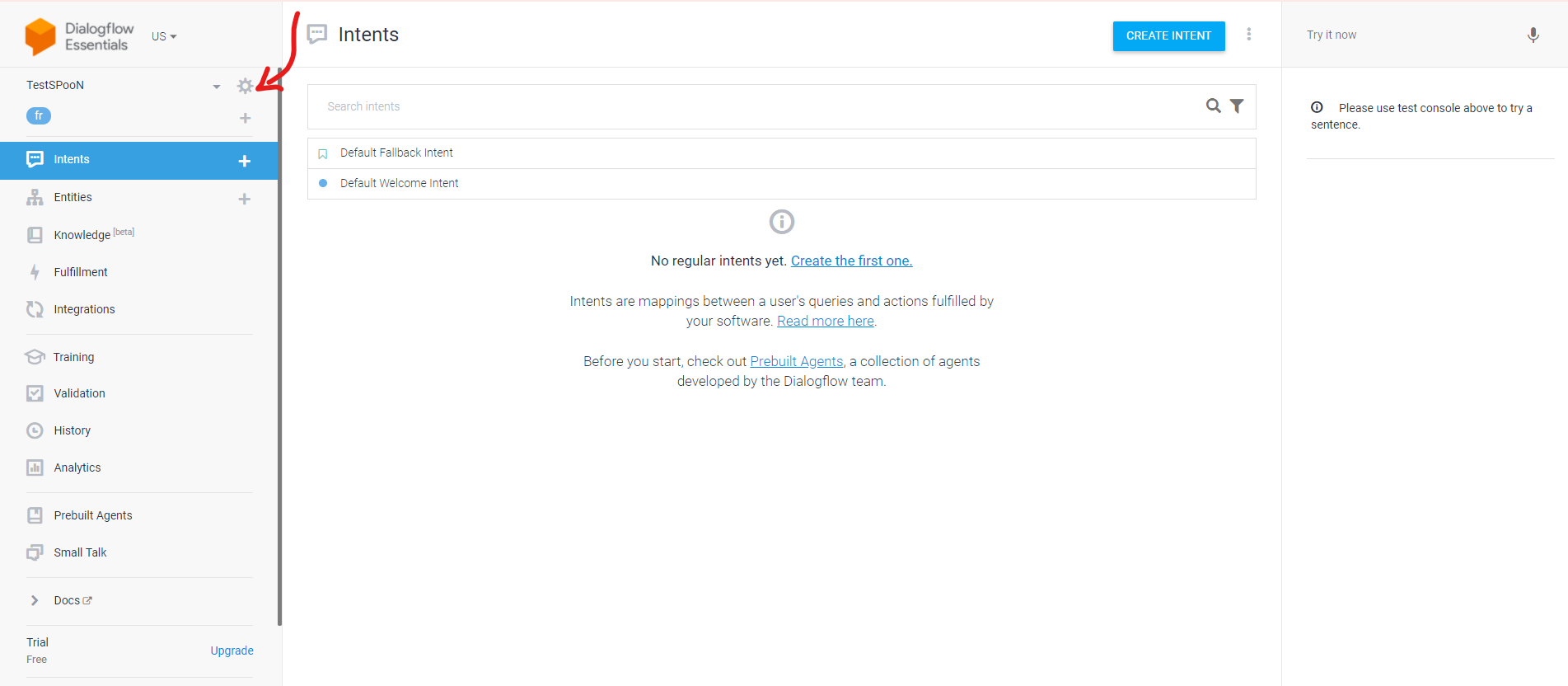Open the US region dropdown
This screenshot has height=686, width=1568.
164,36
